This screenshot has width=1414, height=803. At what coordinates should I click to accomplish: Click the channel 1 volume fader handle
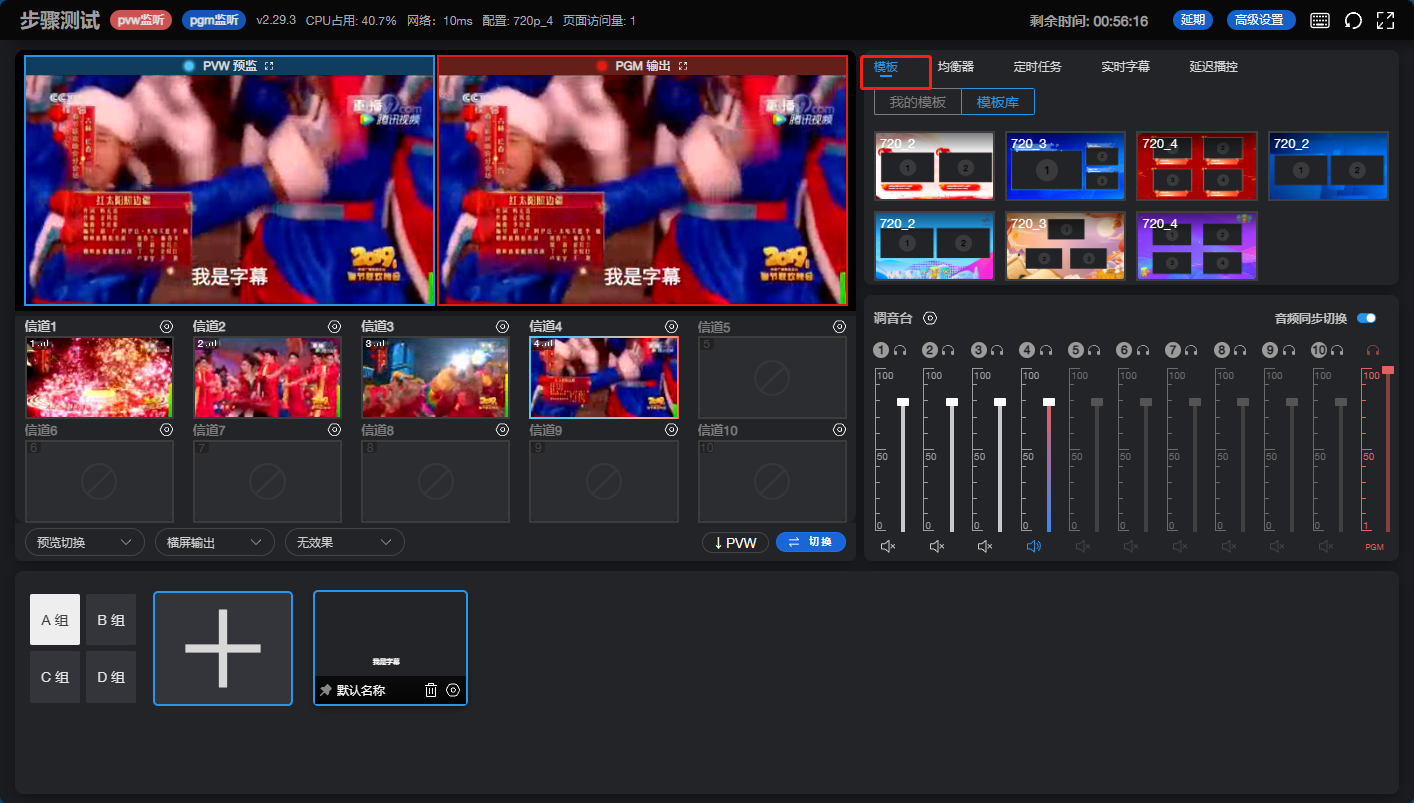[x=903, y=402]
